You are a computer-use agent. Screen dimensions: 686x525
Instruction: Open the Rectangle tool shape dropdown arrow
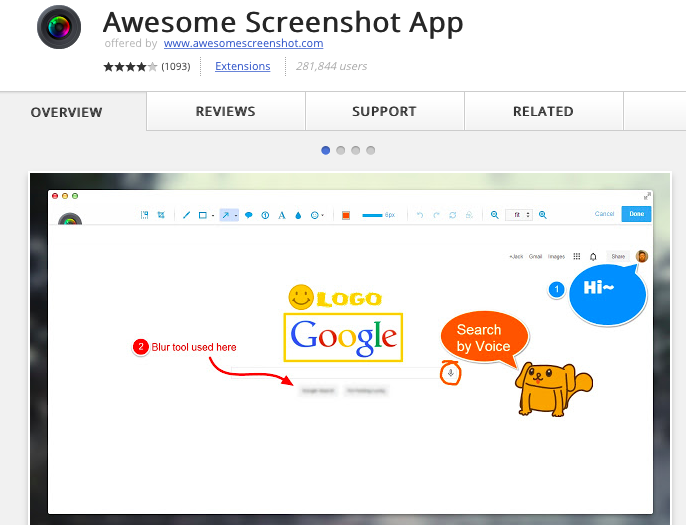[x=213, y=215]
